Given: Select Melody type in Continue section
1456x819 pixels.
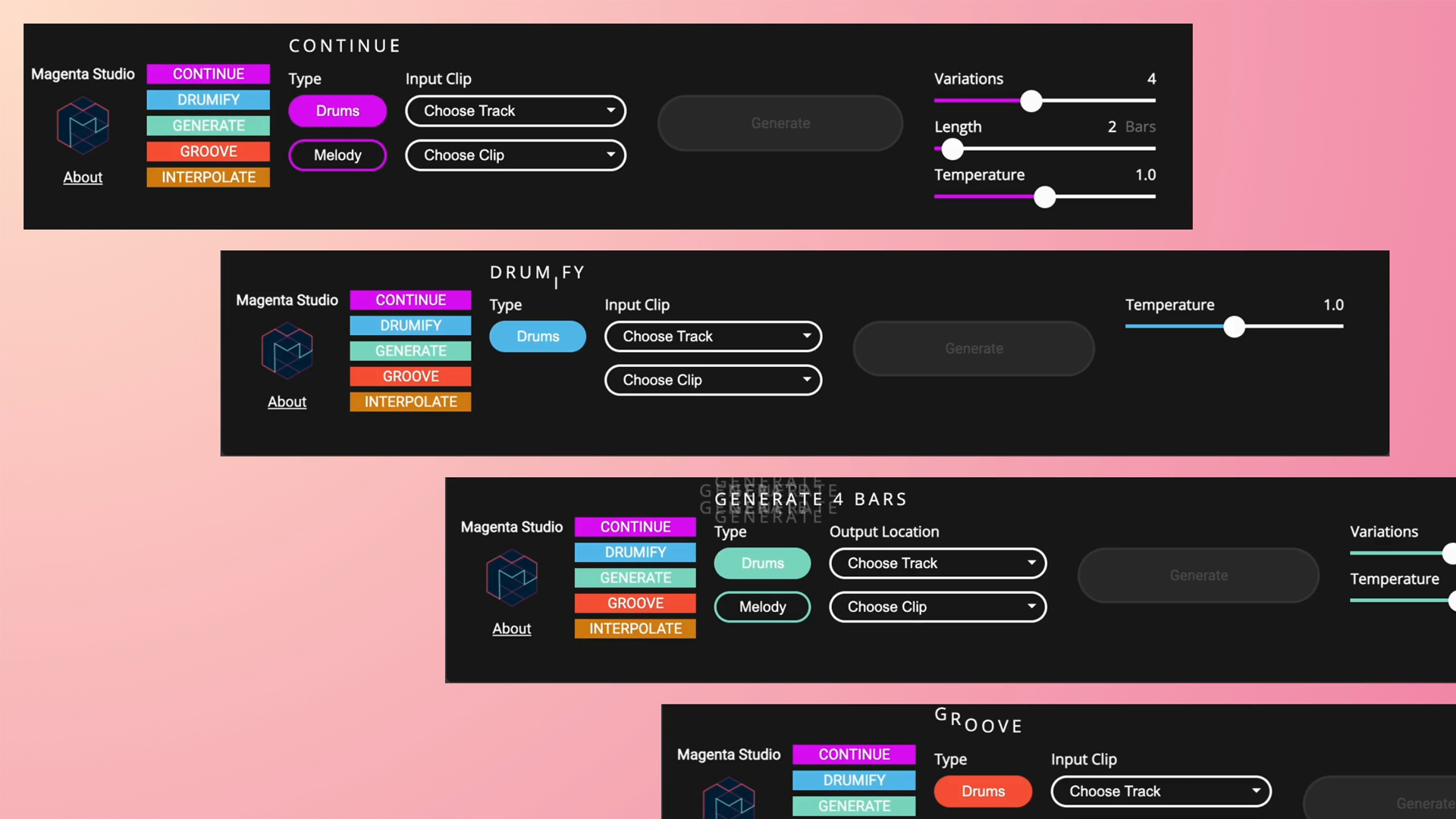Looking at the screenshot, I should coord(337,155).
